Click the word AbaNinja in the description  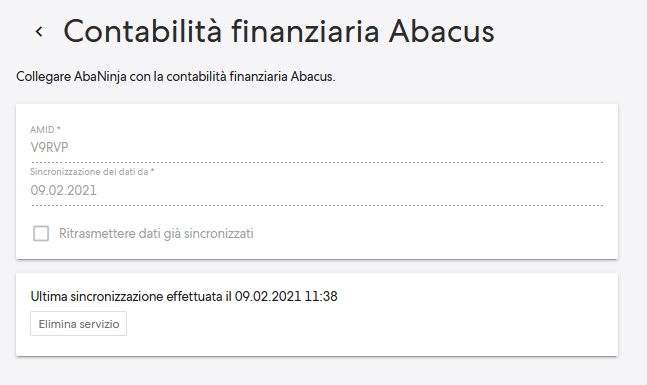tap(100, 77)
